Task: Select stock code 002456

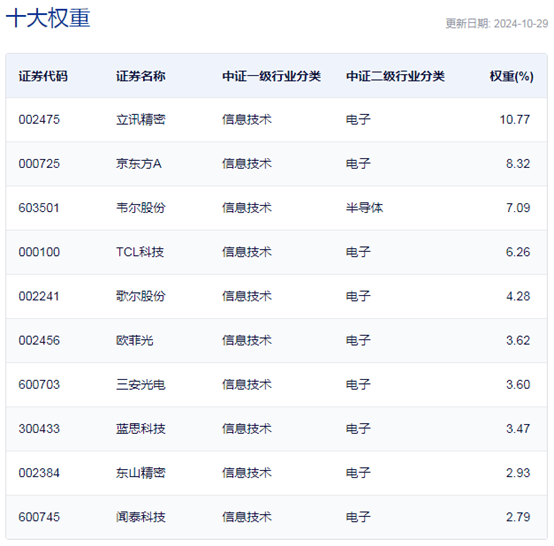Action: [39, 340]
